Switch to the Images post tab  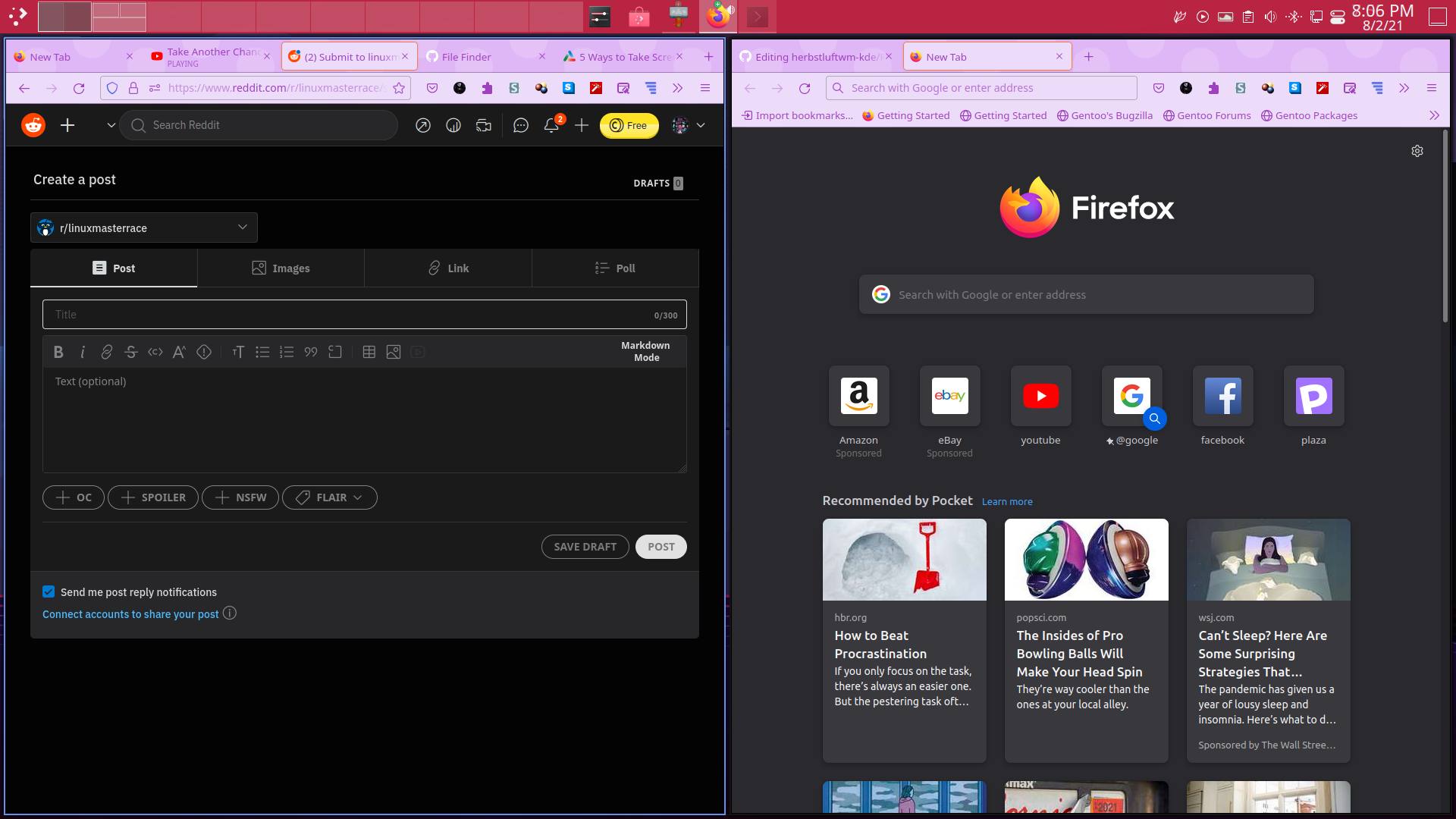[281, 268]
